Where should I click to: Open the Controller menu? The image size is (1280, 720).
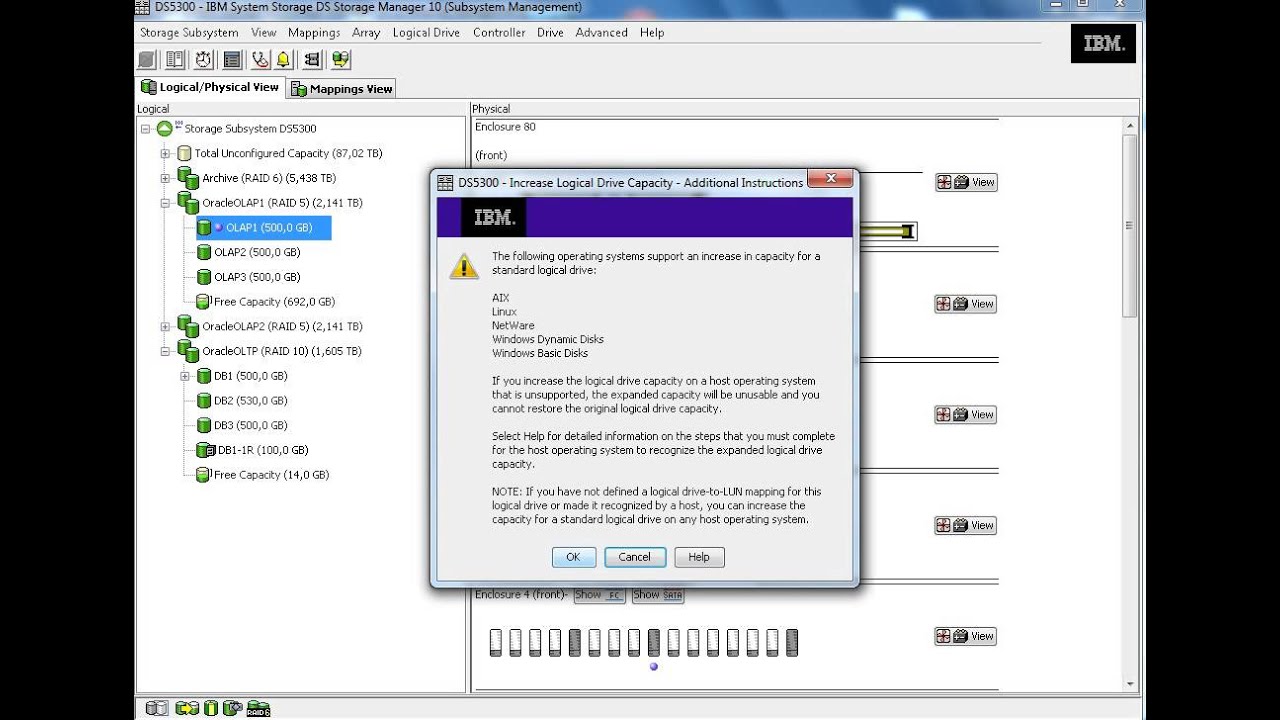(x=499, y=32)
